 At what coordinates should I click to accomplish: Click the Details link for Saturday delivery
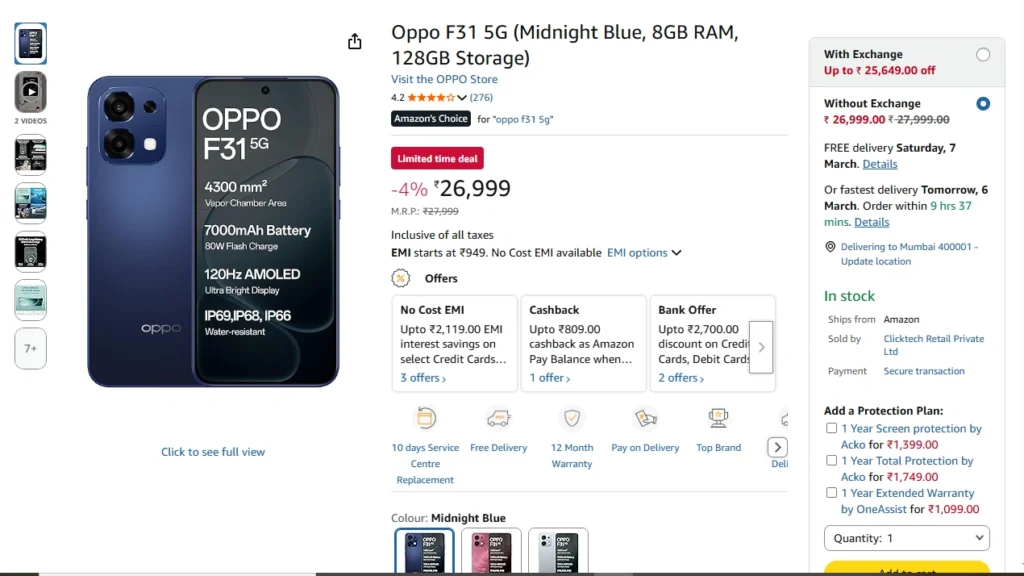click(x=879, y=164)
